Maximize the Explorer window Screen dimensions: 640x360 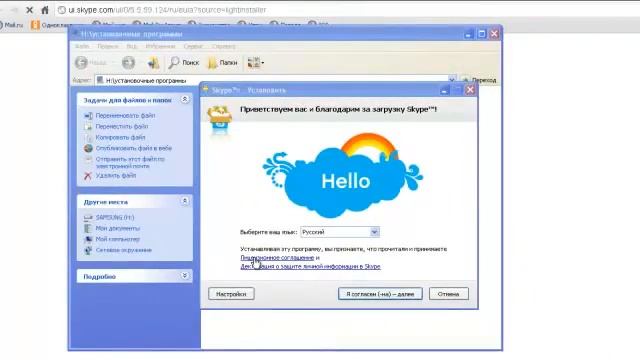pos(482,34)
